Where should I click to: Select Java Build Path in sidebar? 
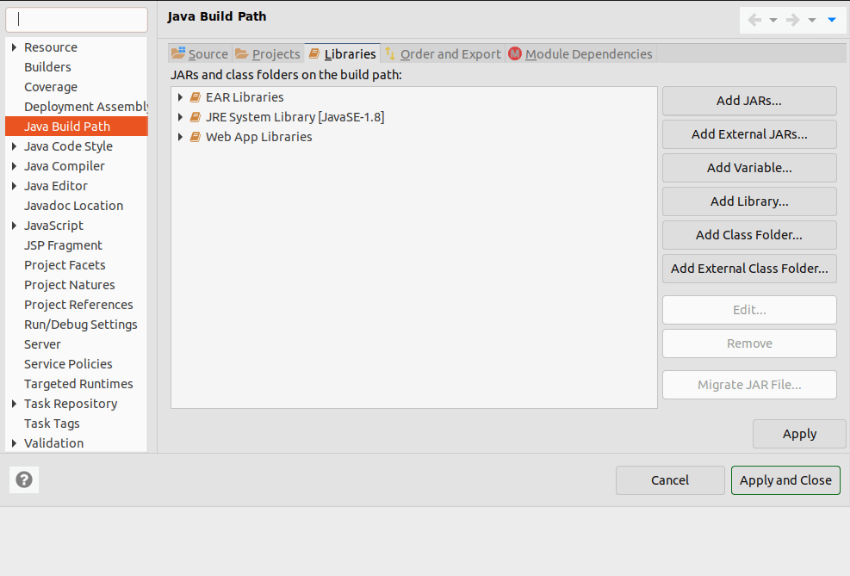[76, 127]
